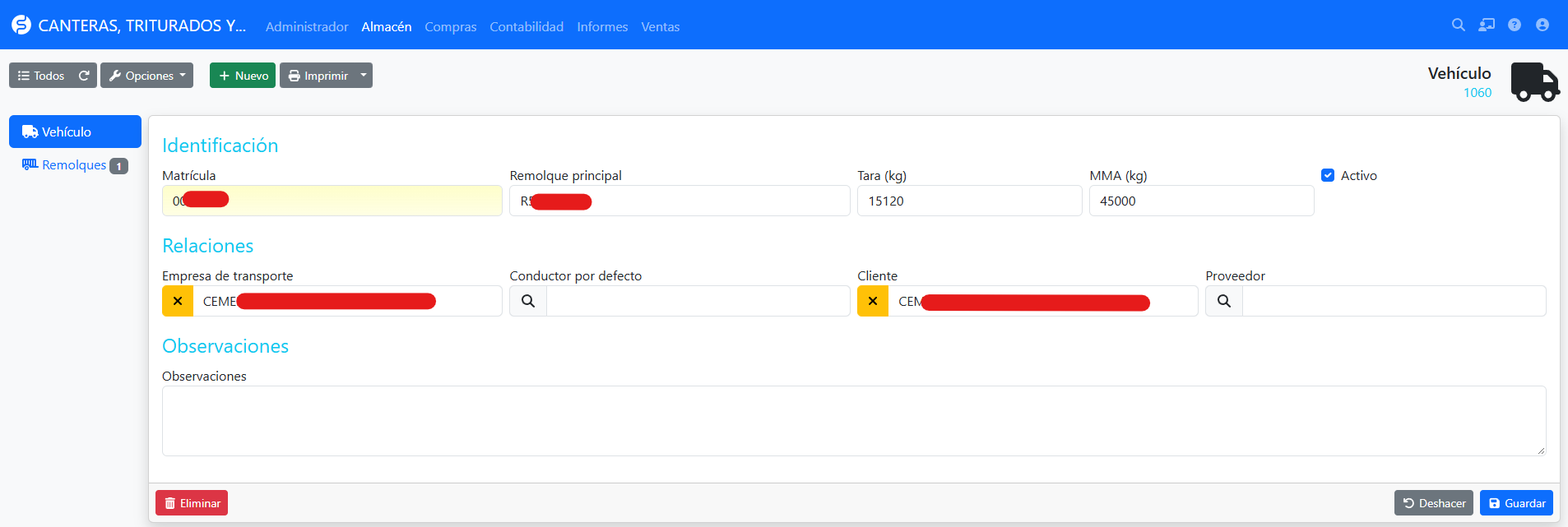Screen dimensions: 1568x527
Task: Click the CANTERAS, TRITURADOS Y... company title
Action: pos(142,25)
